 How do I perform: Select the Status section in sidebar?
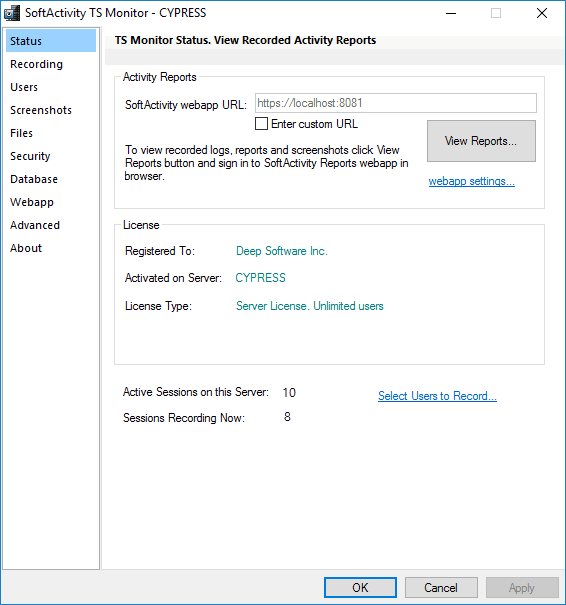pyautogui.click(x=51, y=41)
